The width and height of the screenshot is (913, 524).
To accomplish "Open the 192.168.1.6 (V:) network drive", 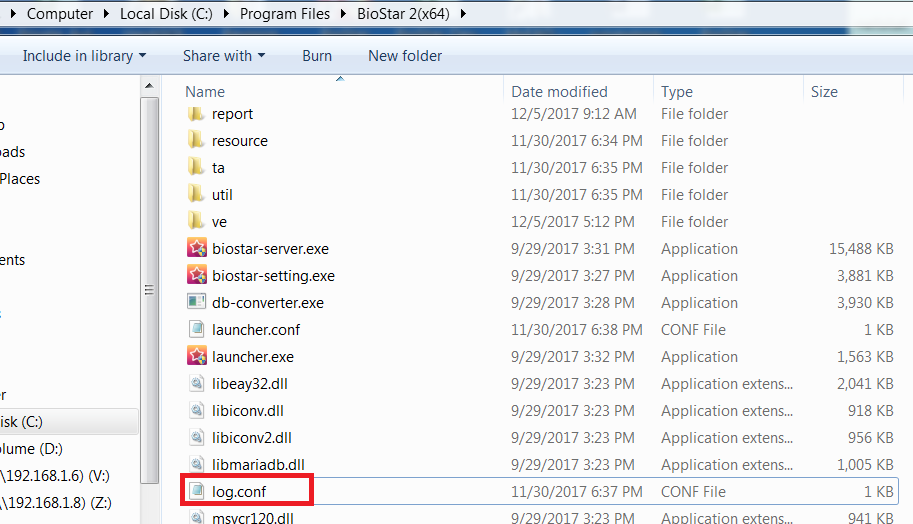I will pos(55,476).
